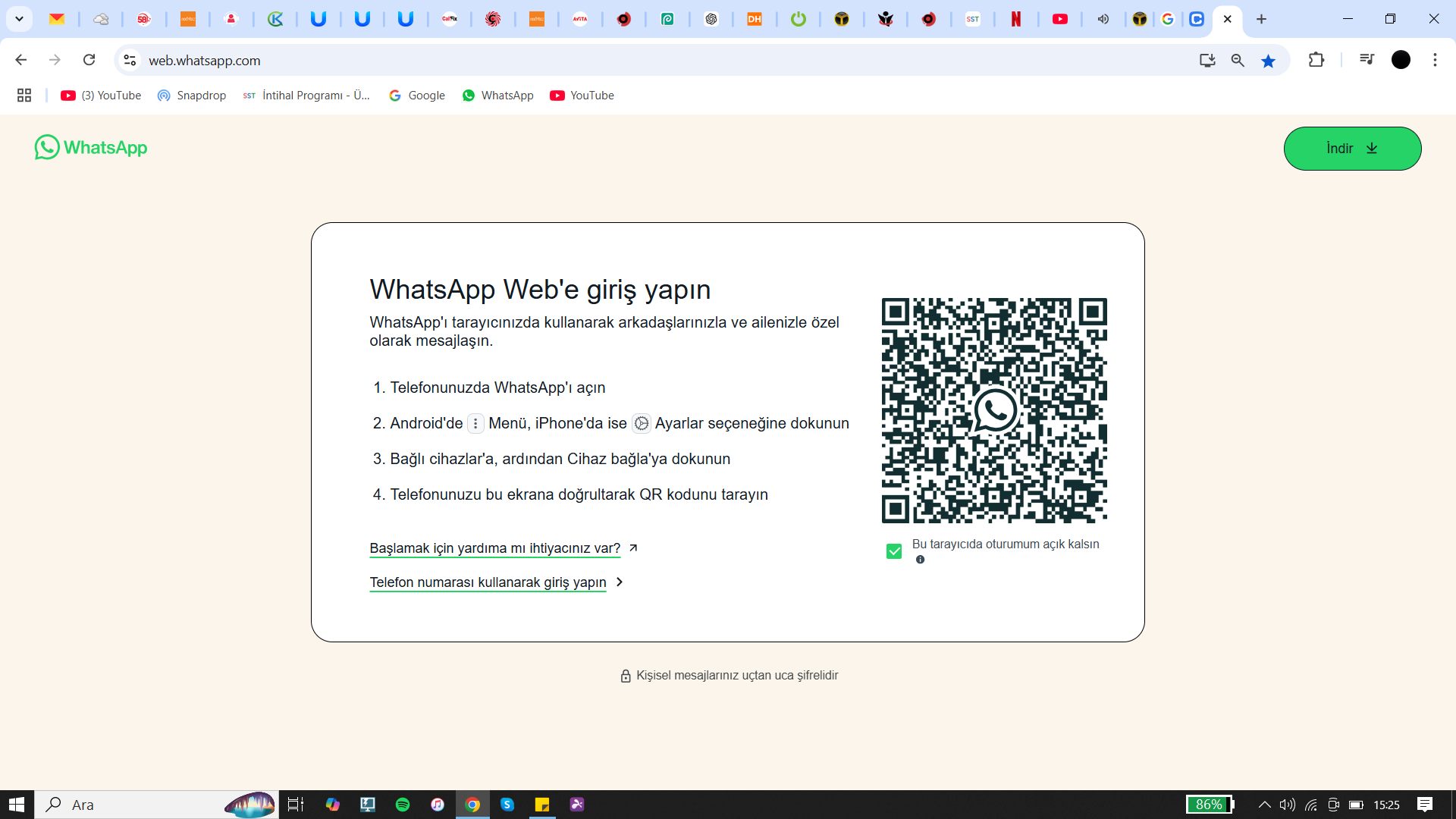Open the Snapdrop bookmark
The height and width of the screenshot is (819, 1456).
[x=192, y=95]
